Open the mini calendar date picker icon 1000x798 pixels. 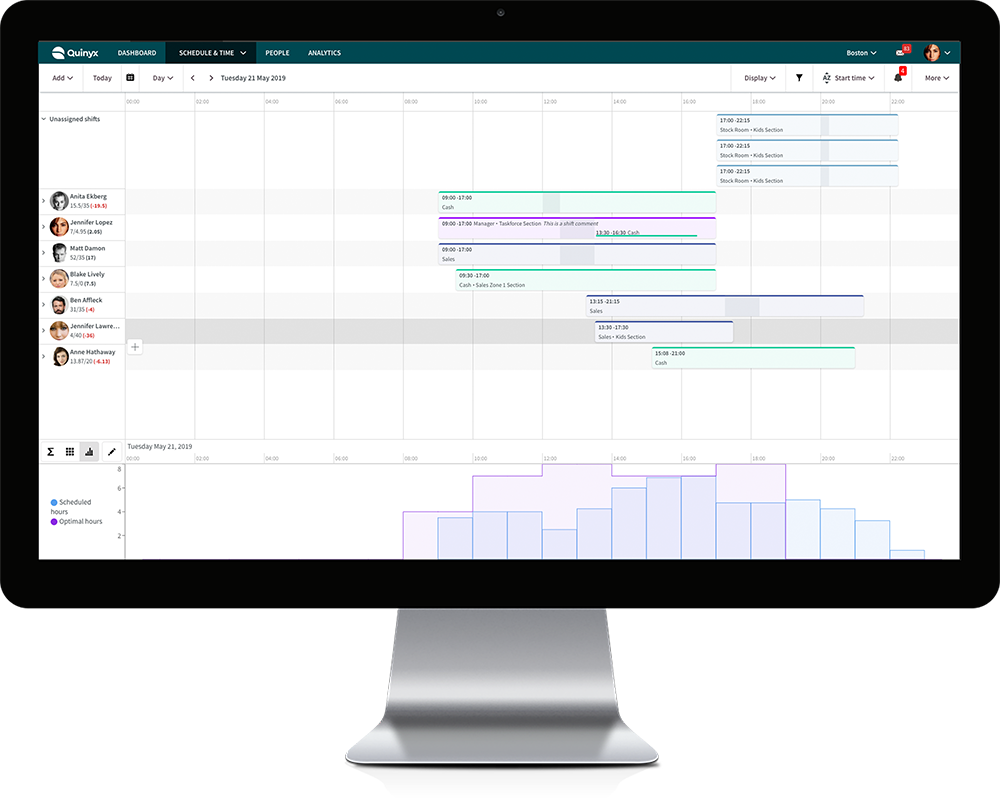[130, 77]
